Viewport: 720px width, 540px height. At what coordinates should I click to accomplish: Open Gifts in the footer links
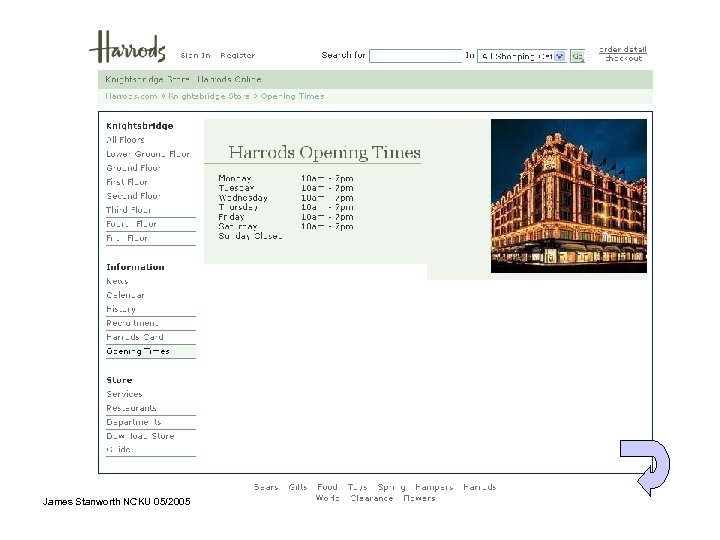tap(298, 487)
